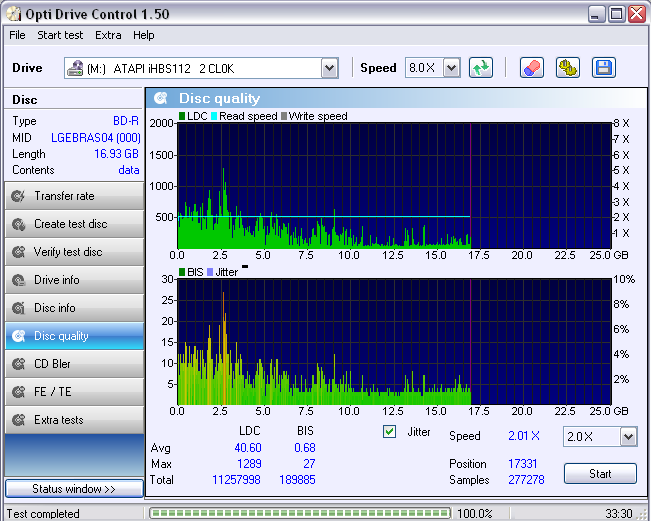Show the Drive info panel
Image resolution: width=651 pixels, height=521 pixels.
tap(74, 280)
